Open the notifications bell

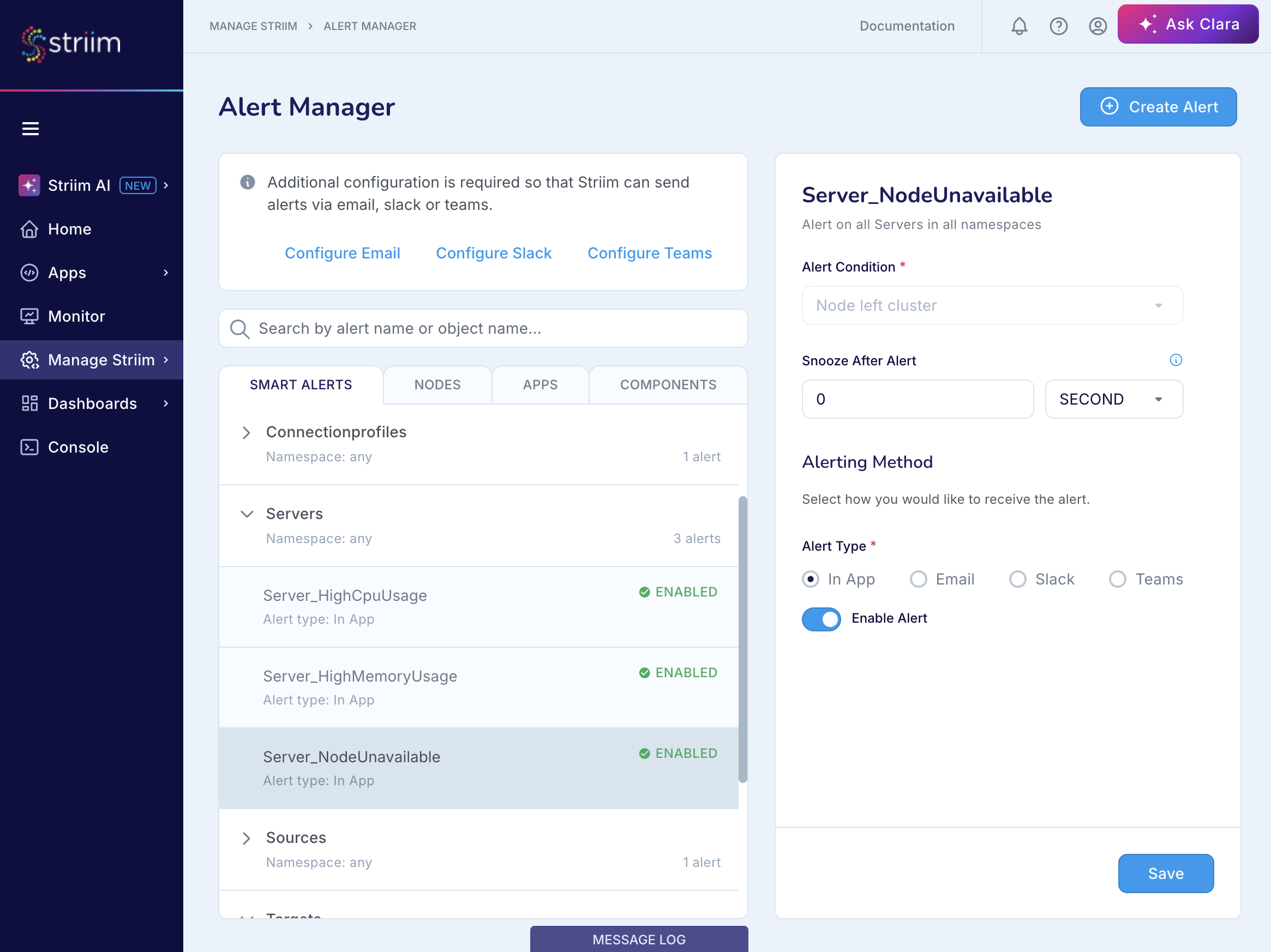[1019, 26]
